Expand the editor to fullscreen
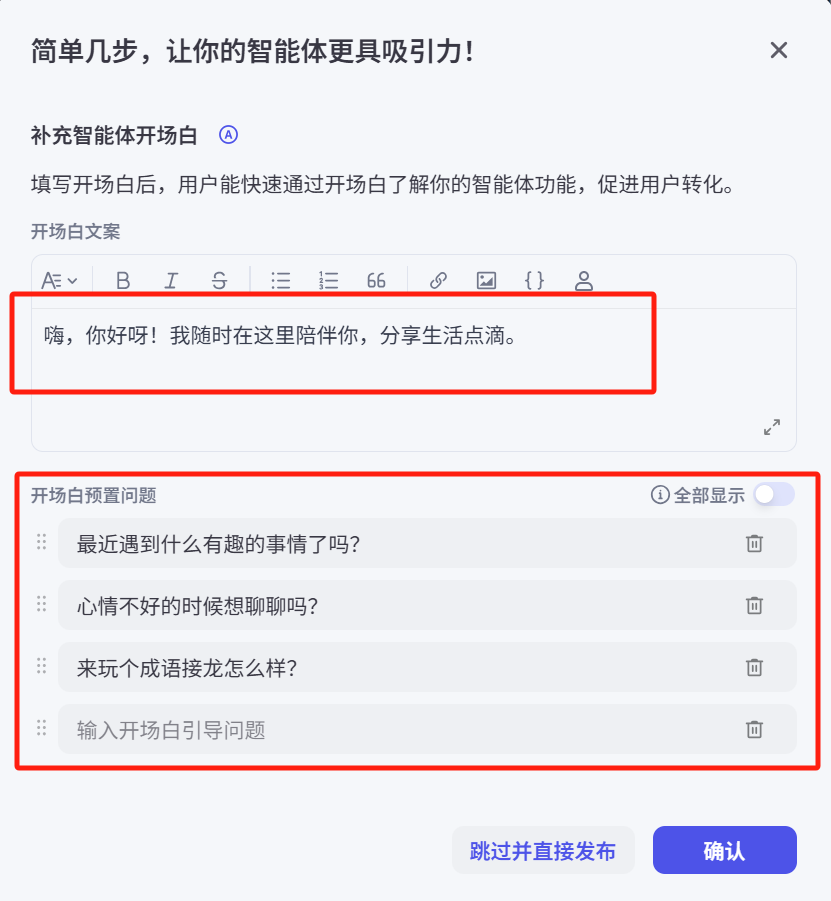 pyautogui.click(x=771, y=427)
